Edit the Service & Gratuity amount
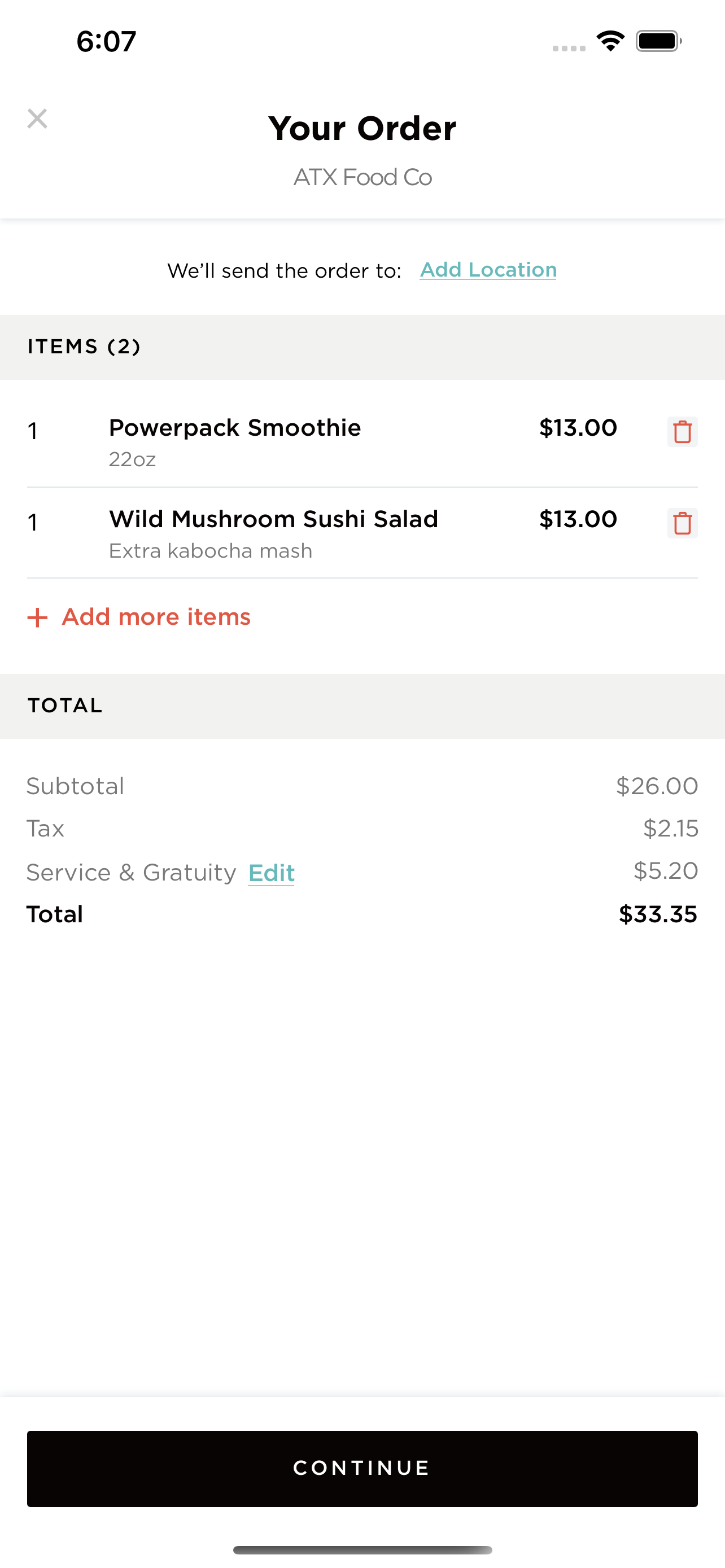The width and height of the screenshot is (725, 1568). tap(271, 873)
